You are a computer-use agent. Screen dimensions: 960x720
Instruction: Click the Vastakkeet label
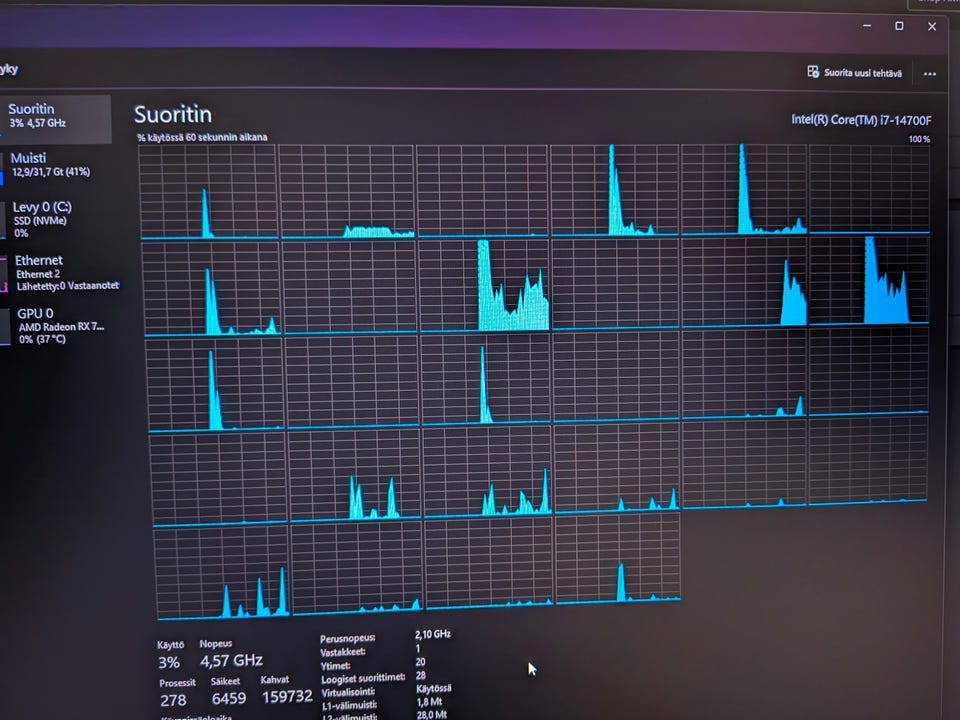click(x=343, y=652)
